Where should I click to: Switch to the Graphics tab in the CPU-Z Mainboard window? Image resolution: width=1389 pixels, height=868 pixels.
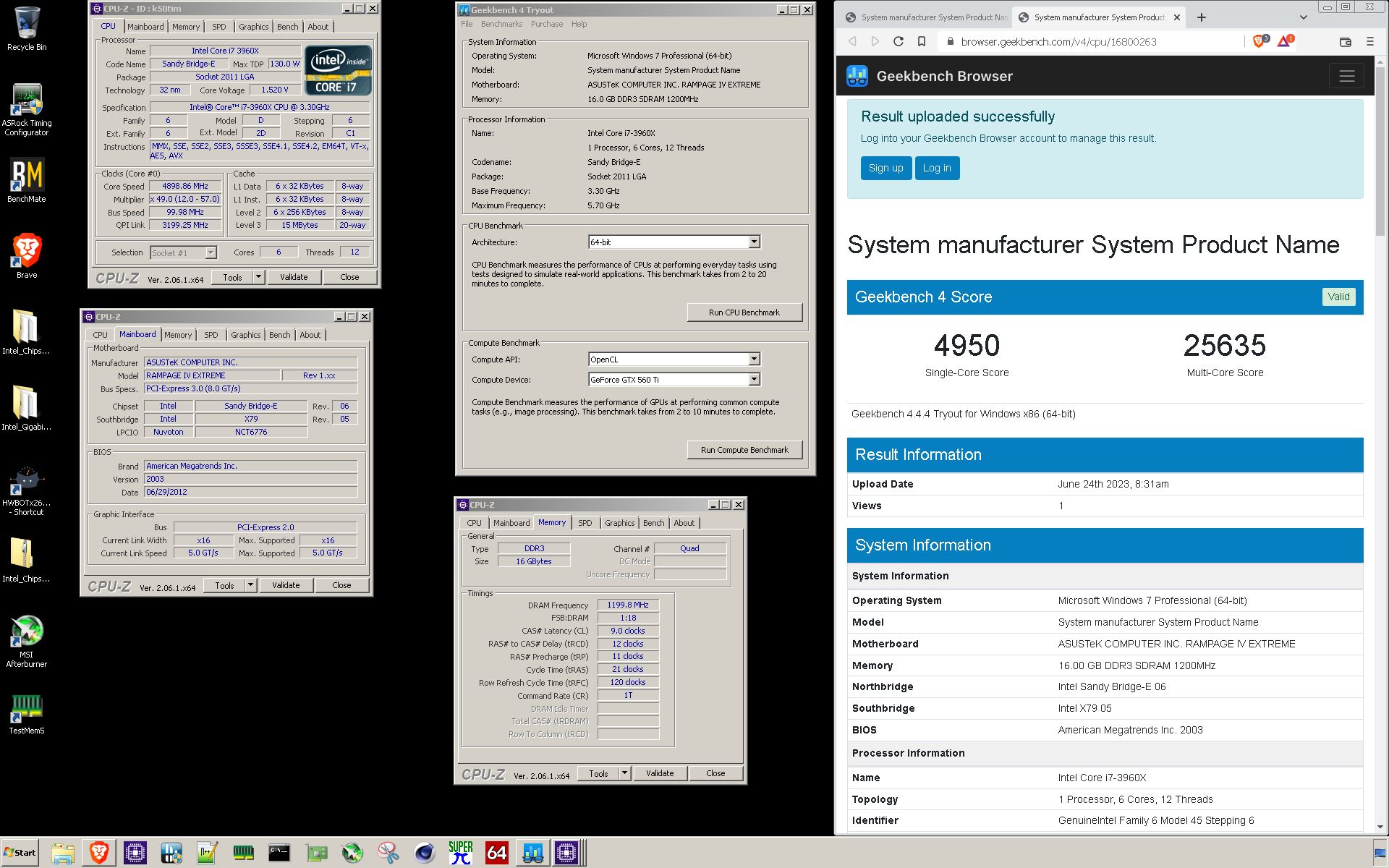[x=245, y=335]
